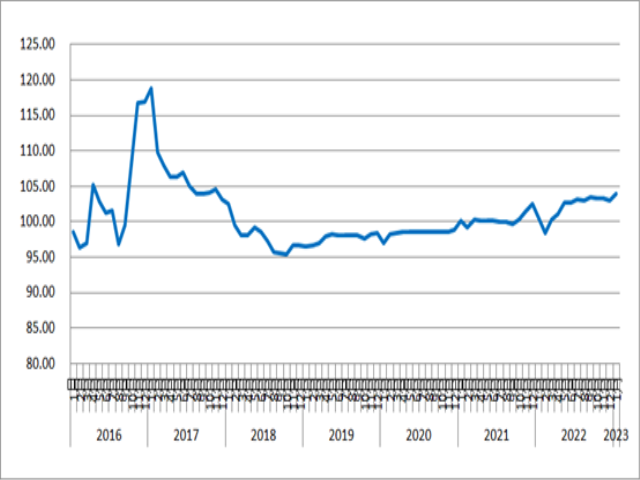The width and height of the screenshot is (640, 480).
Task: Select the 115.00 y-axis label
Action: point(38,115)
